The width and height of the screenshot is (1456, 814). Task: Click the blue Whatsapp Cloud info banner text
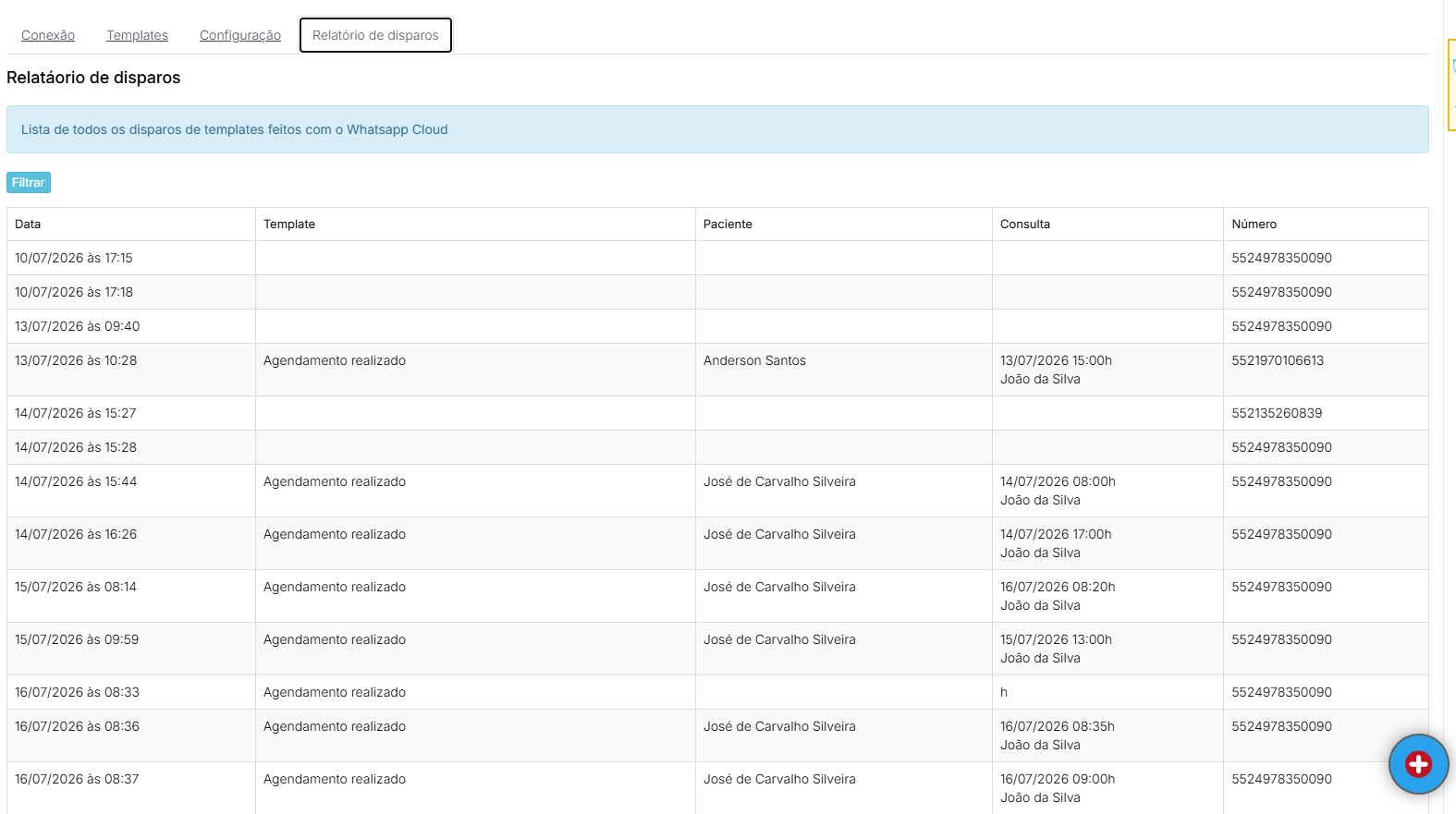pos(235,129)
